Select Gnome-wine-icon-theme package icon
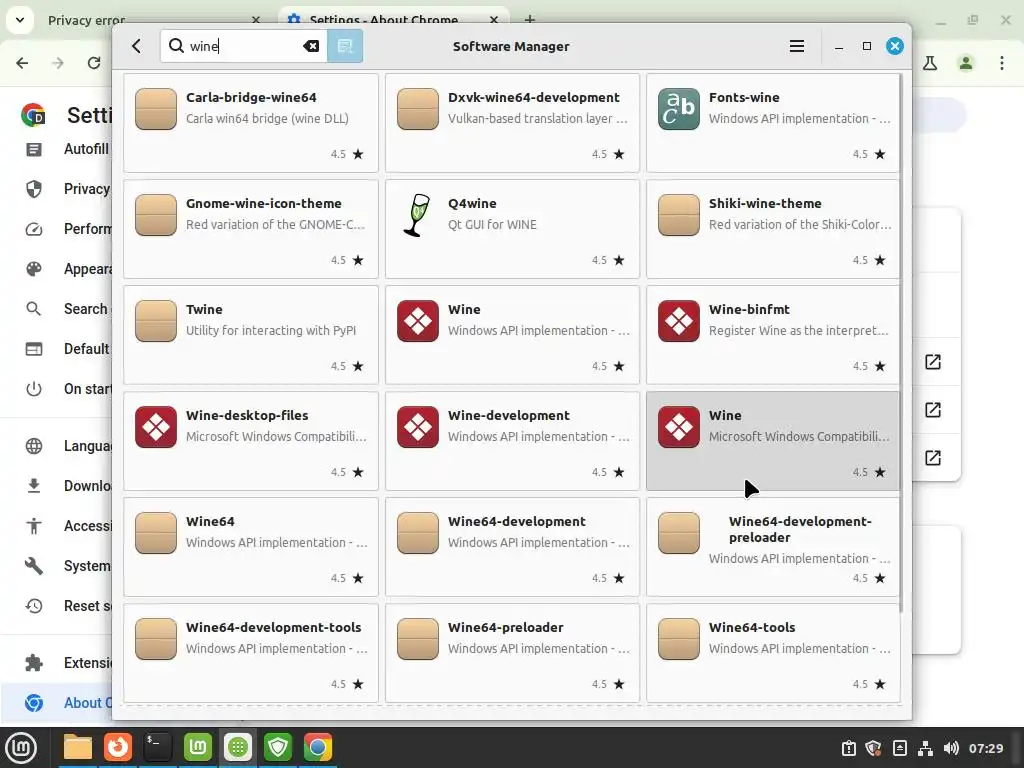The height and width of the screenshot is (768, 1024). pos(156,215)
